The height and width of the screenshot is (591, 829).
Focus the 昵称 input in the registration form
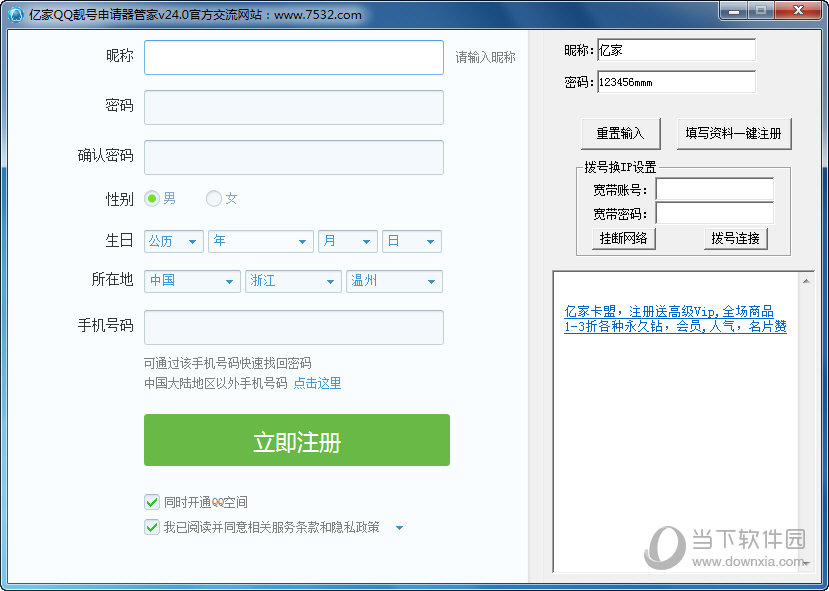pyautogui.click(x=293, y=58)
